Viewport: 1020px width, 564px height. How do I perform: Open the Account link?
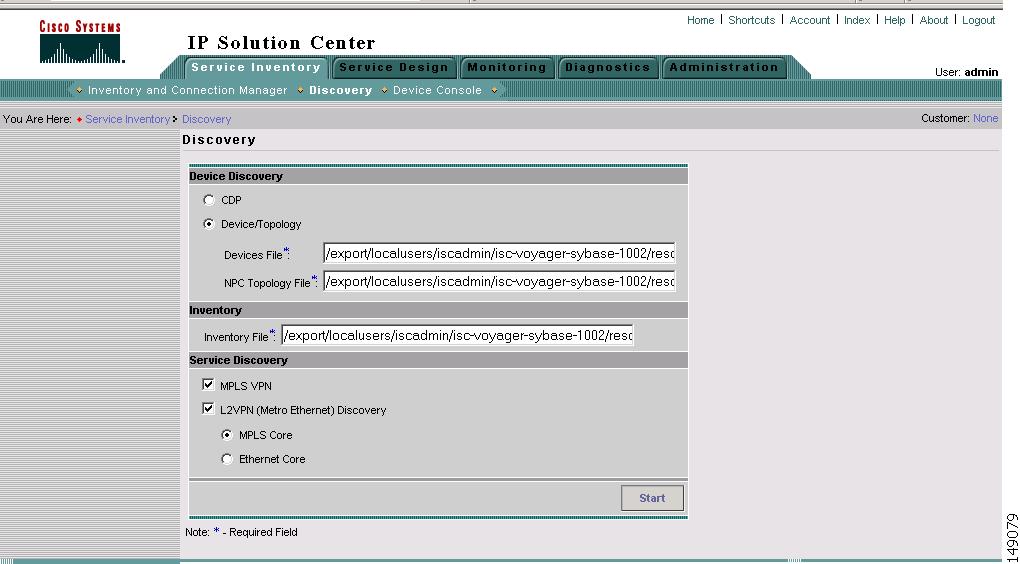(x=809, y=20)
